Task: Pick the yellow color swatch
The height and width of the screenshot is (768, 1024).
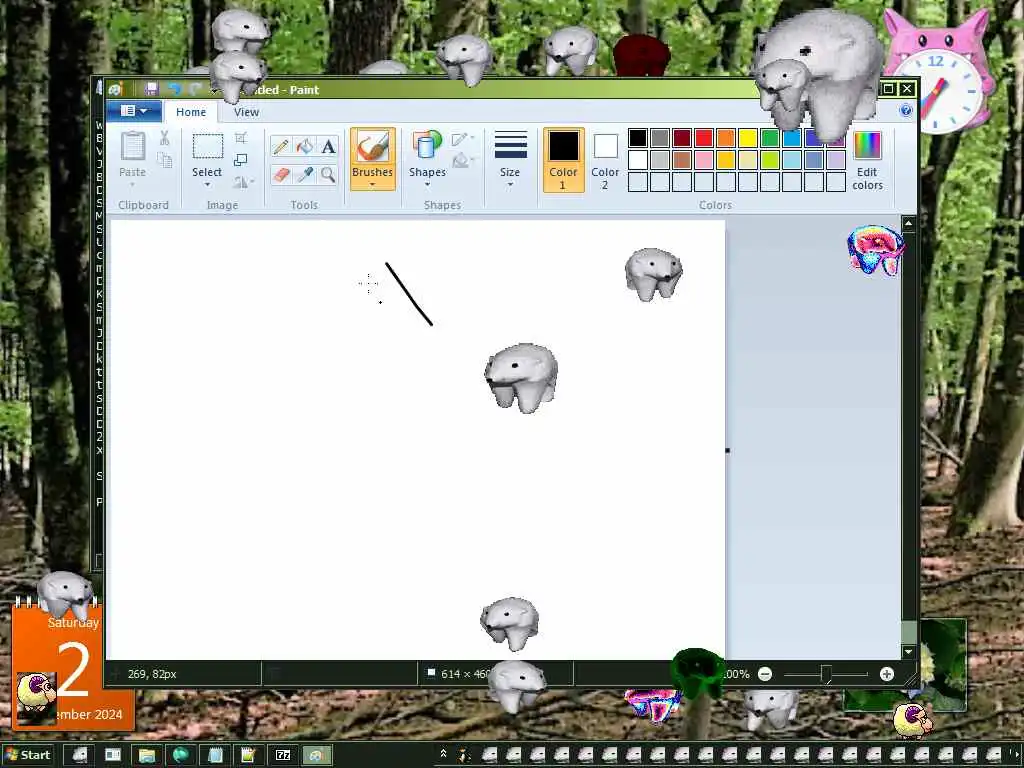Action: point(748,138)
